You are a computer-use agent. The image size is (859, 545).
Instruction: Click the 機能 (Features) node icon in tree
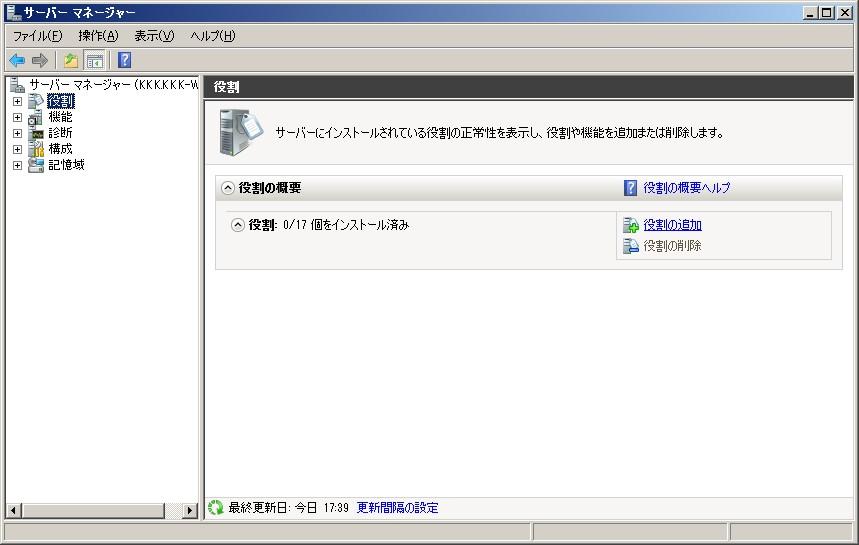36,117
